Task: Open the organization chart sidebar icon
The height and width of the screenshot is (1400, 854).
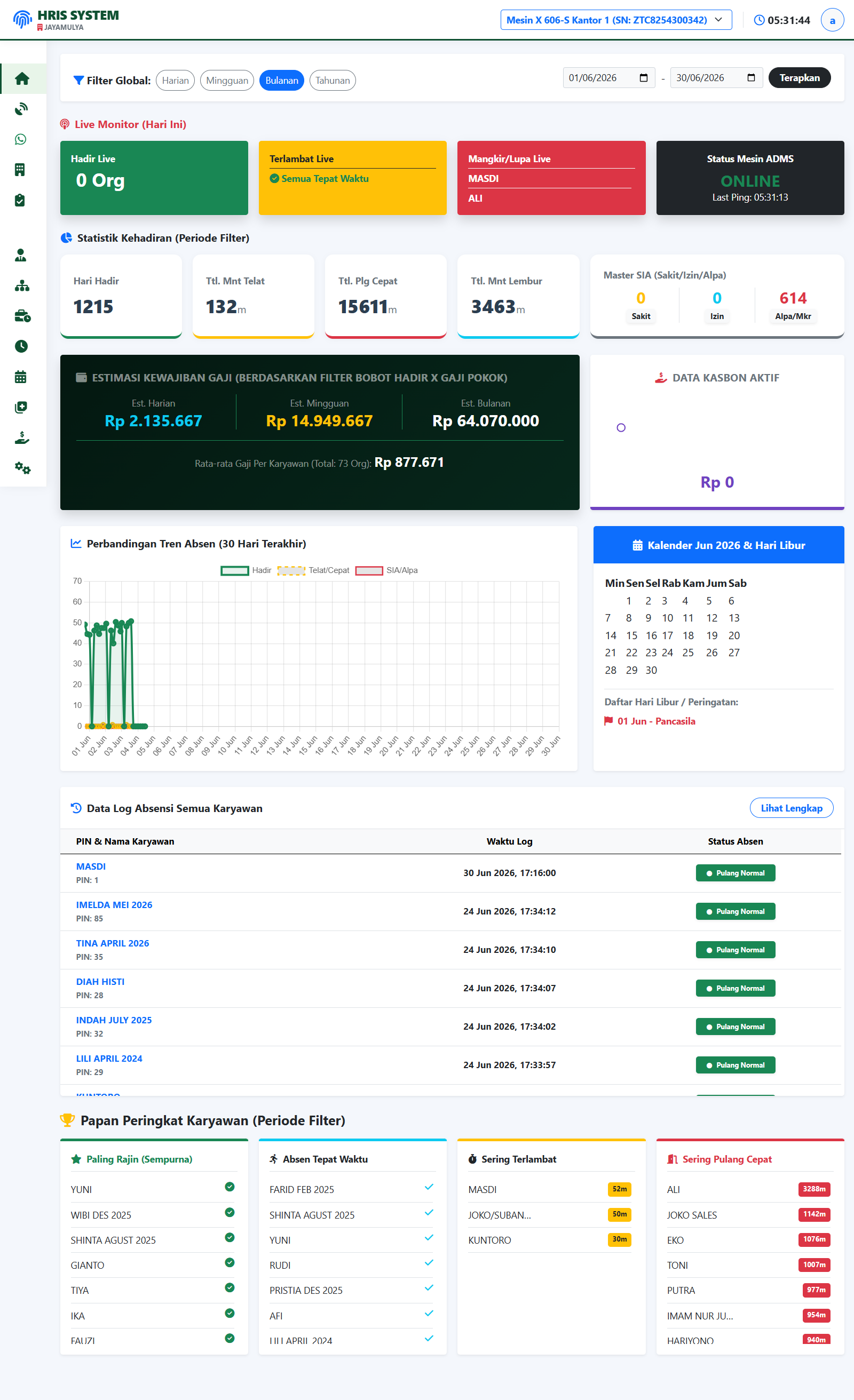Action: pyautogui.click(x=22, y=286)
